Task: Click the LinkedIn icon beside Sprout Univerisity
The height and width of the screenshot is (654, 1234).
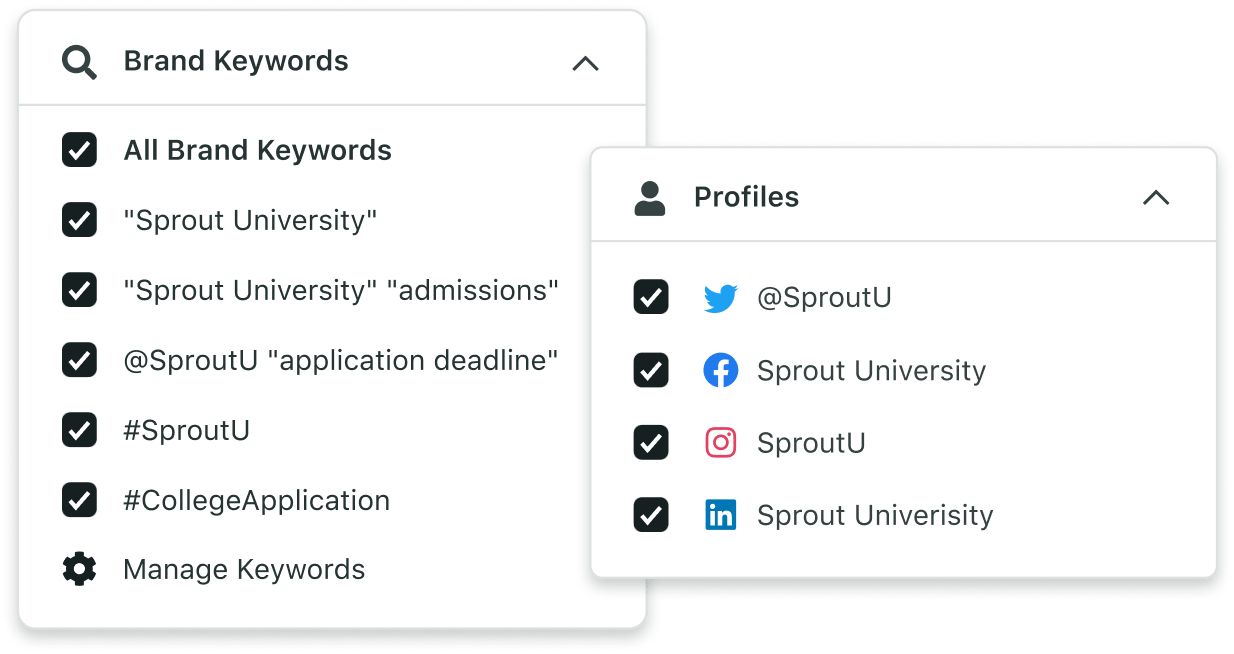Action: coord(720,515)
